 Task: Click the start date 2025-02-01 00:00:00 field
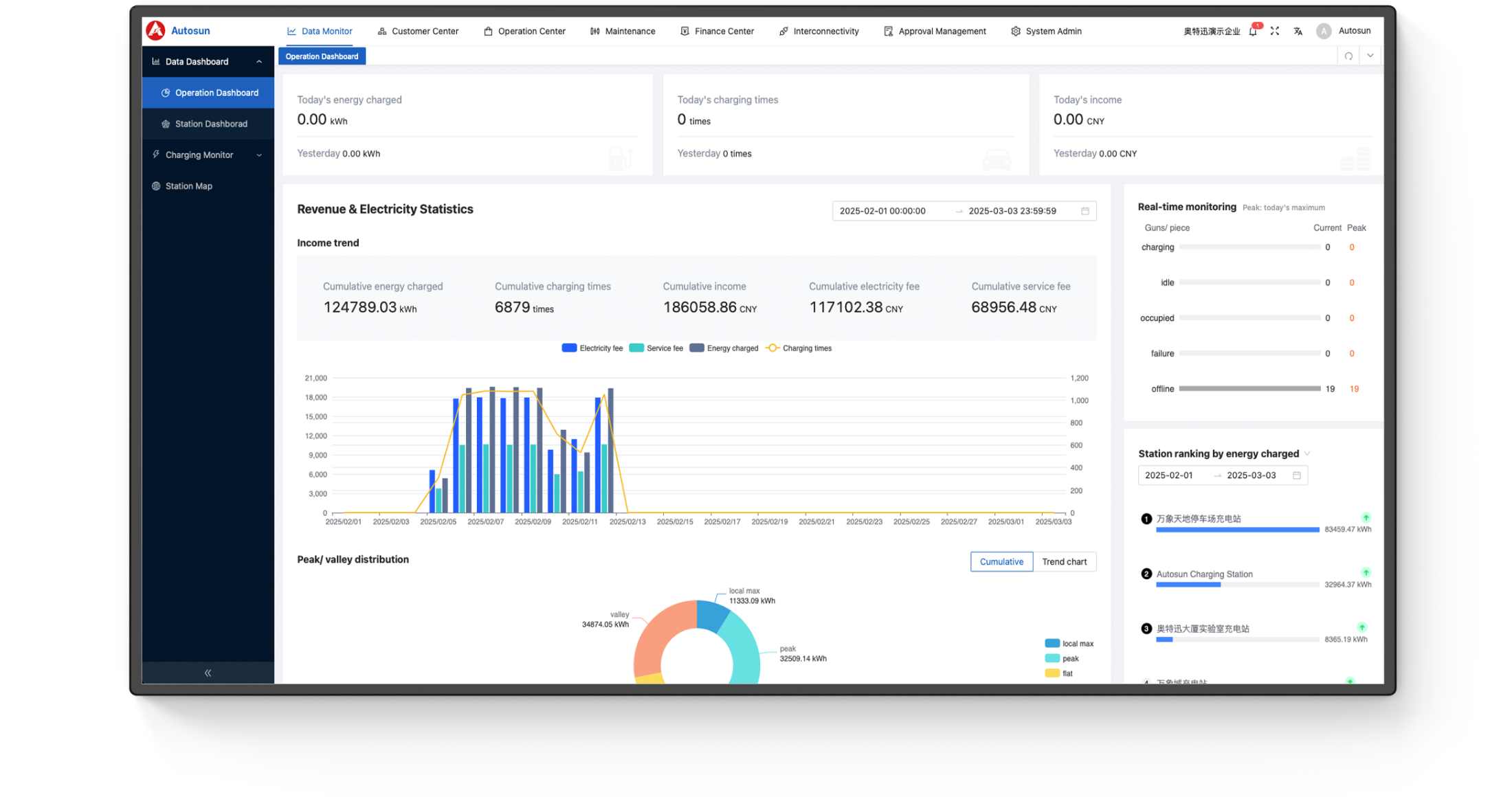click(x=882, y=211)
